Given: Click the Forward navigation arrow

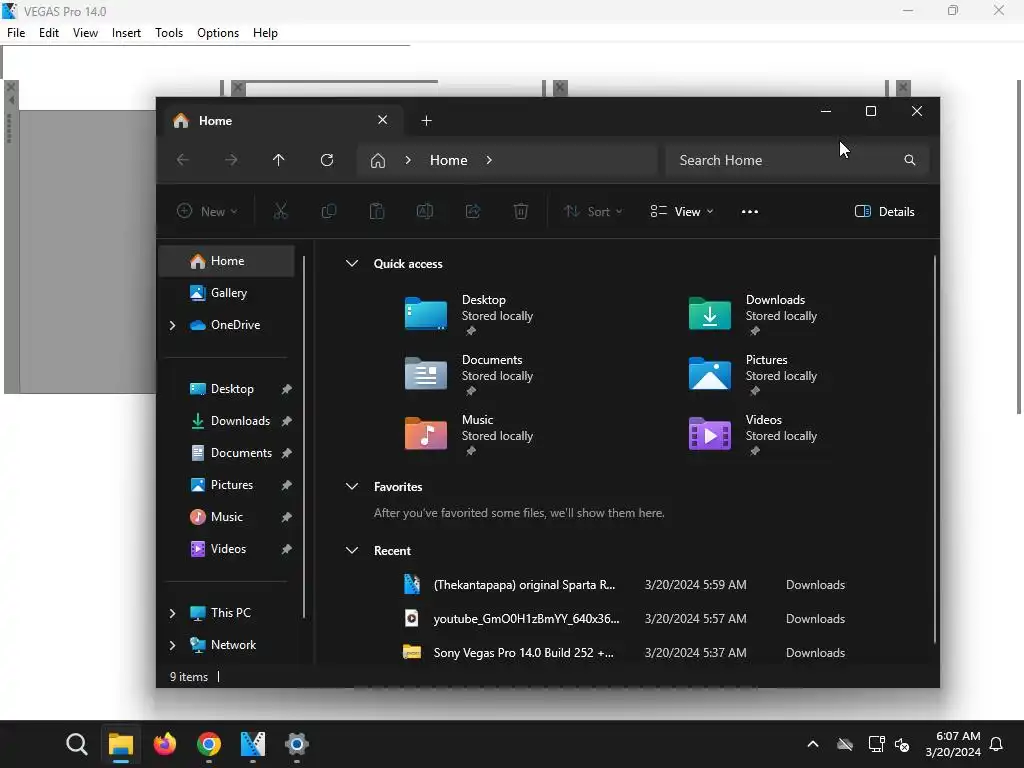Looking at the screenshot, I should [x=231, y=160].
